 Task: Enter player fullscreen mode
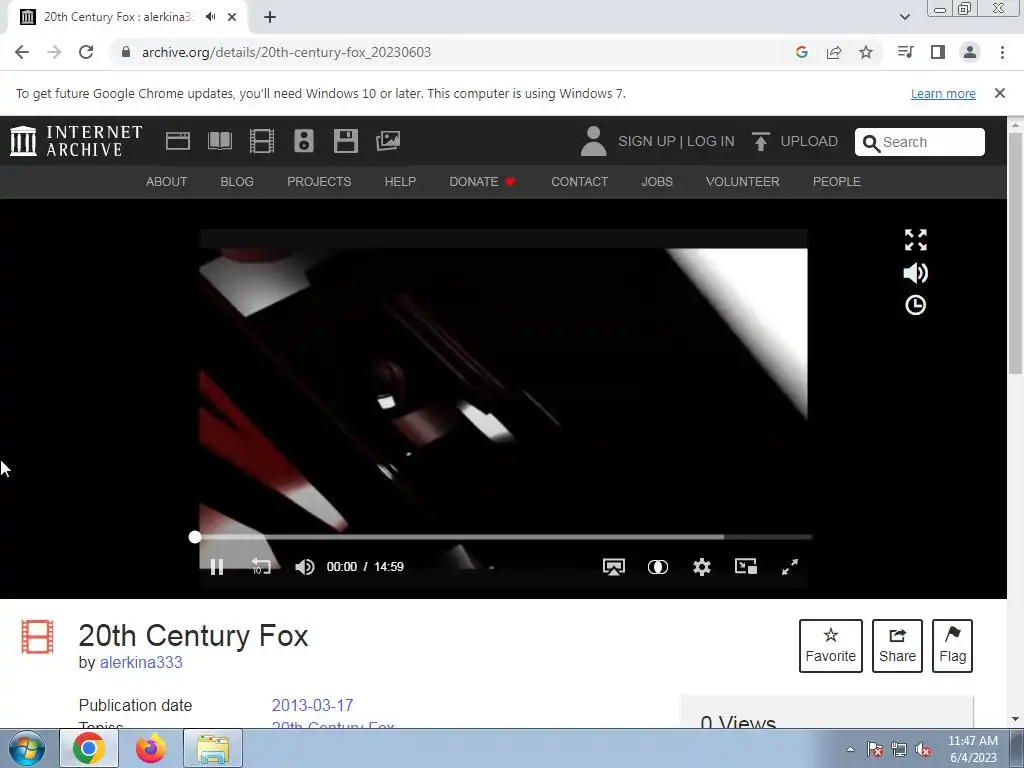pos(790,567)
